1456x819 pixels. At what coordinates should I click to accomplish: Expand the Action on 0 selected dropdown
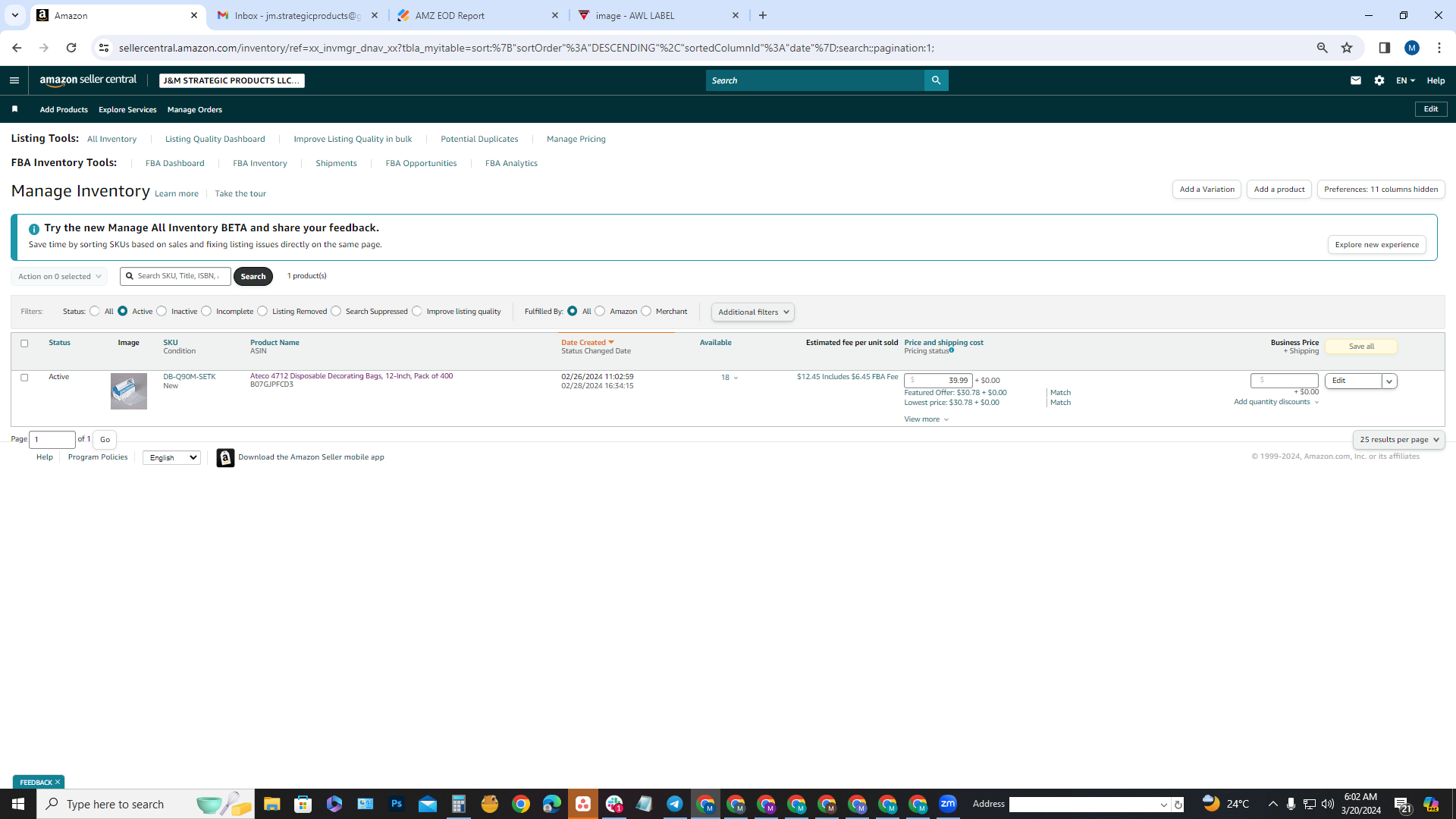coord(59,276)
